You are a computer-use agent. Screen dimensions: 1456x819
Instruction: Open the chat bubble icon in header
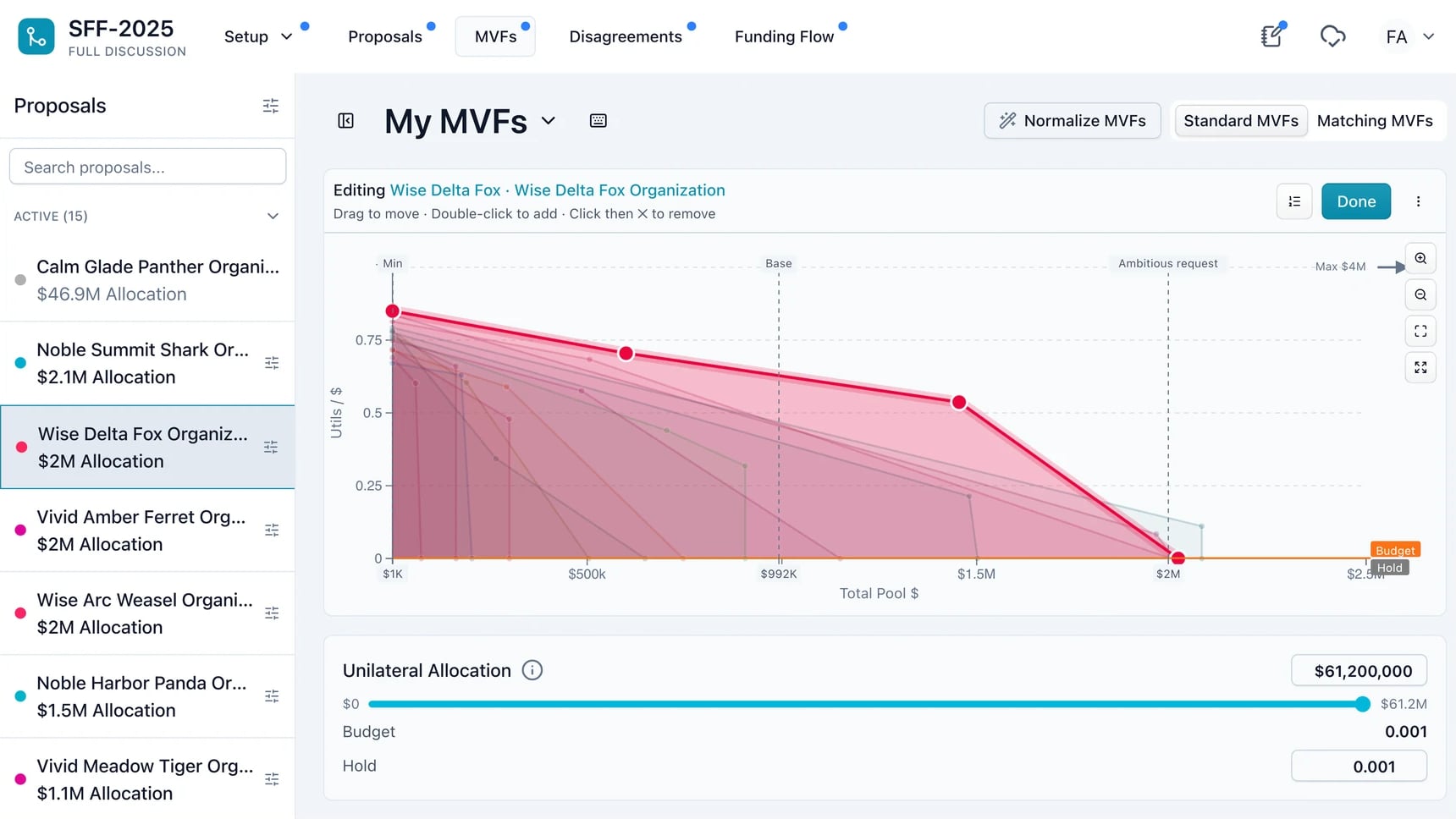(1332, 36)
